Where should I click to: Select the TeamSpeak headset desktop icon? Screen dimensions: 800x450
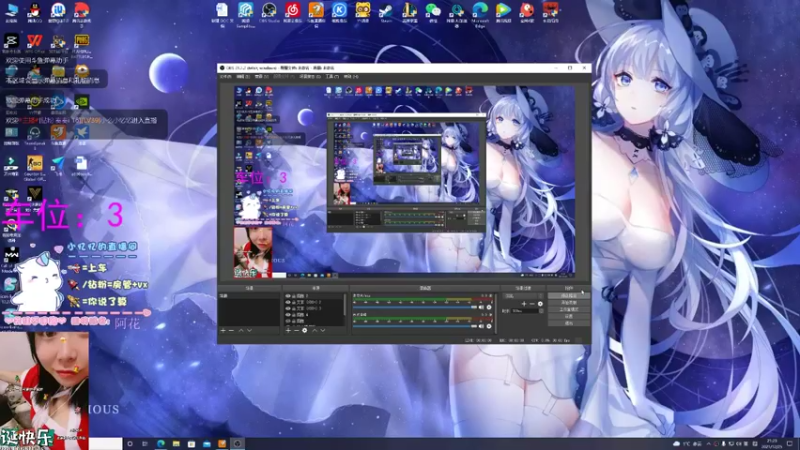(x=34, y=134)
